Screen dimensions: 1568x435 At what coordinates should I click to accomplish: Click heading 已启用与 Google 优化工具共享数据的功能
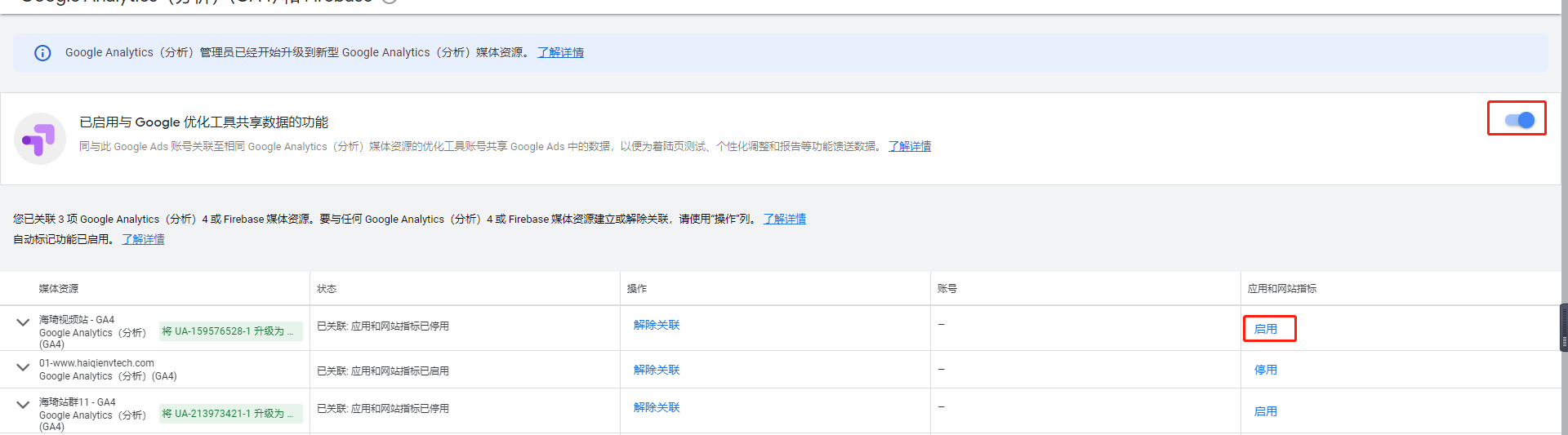point(203,122)
